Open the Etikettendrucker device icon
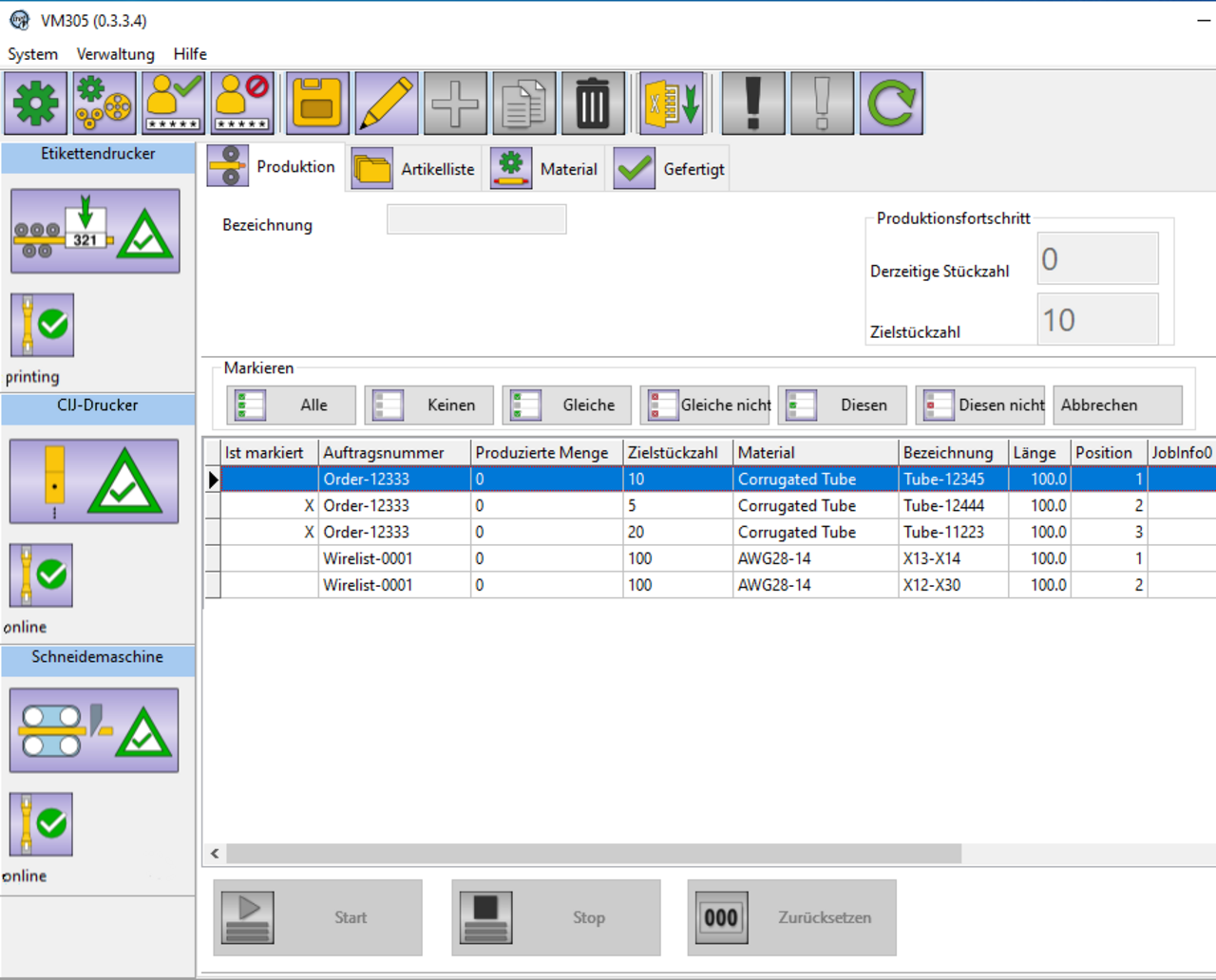This screenshot has width=1216, height=980. pyautogui.click(x=94, y=231)
